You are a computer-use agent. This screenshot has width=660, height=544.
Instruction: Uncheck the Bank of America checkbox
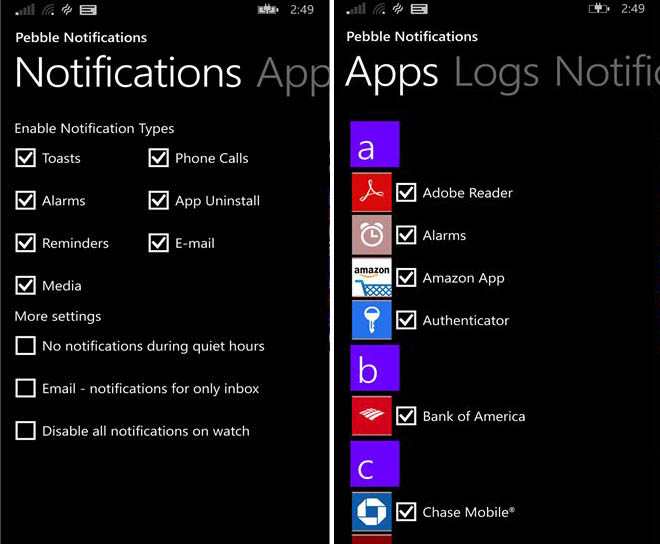click(x=406, y=416)
